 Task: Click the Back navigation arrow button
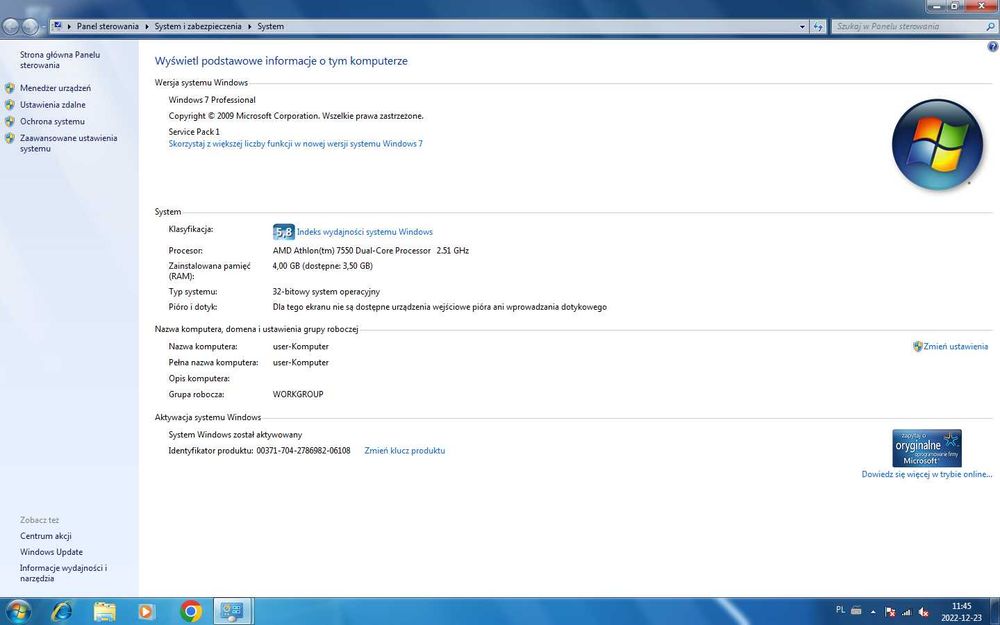click(x=11, y=27)
